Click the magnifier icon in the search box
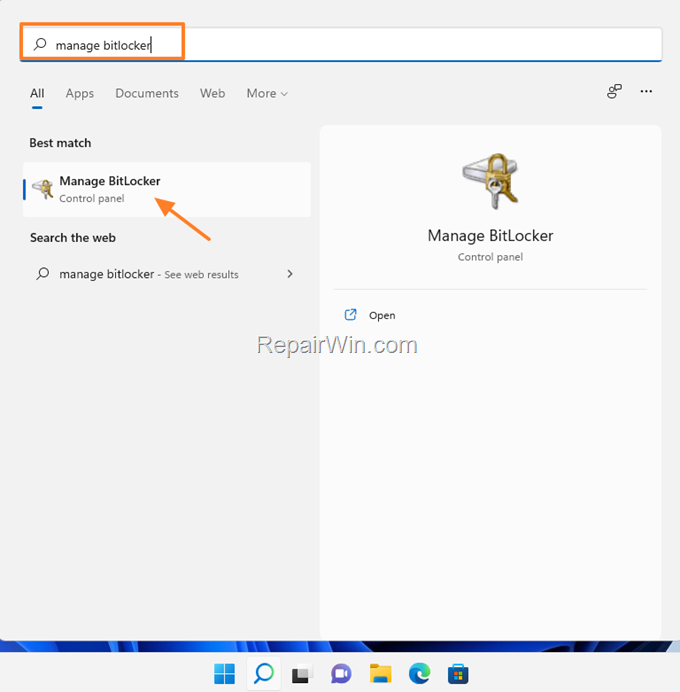The image size is (680, 692). 40,44
